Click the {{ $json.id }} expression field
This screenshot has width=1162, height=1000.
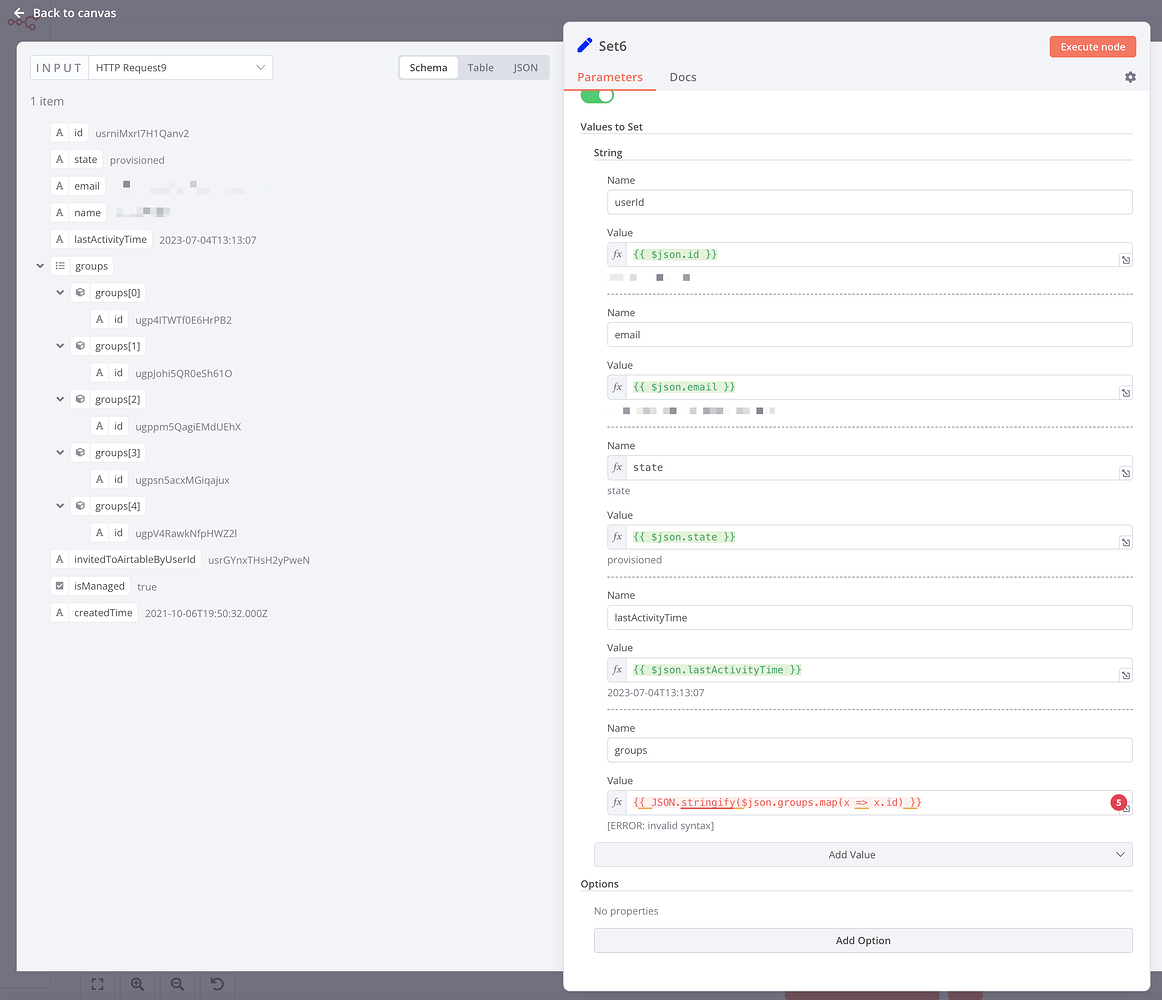click(x=869, y=254)
